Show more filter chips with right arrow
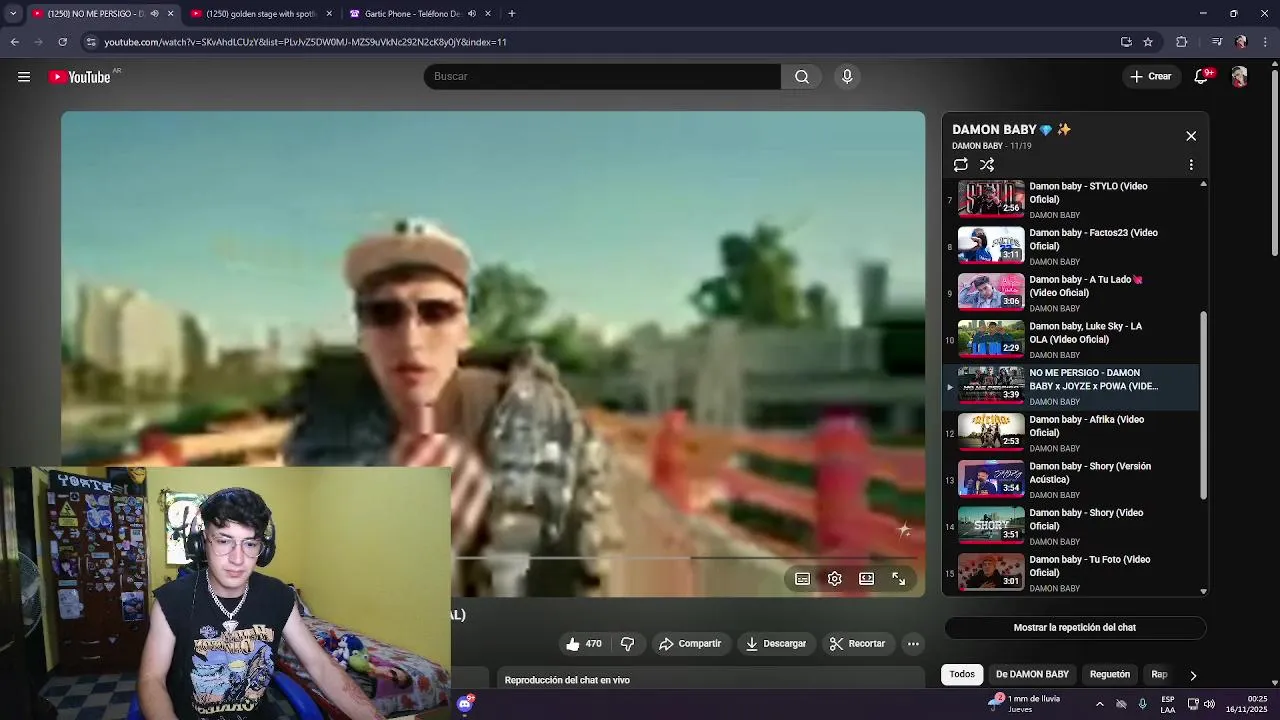This screenshot has width=1280, height=720. (x=1193, y=675)
